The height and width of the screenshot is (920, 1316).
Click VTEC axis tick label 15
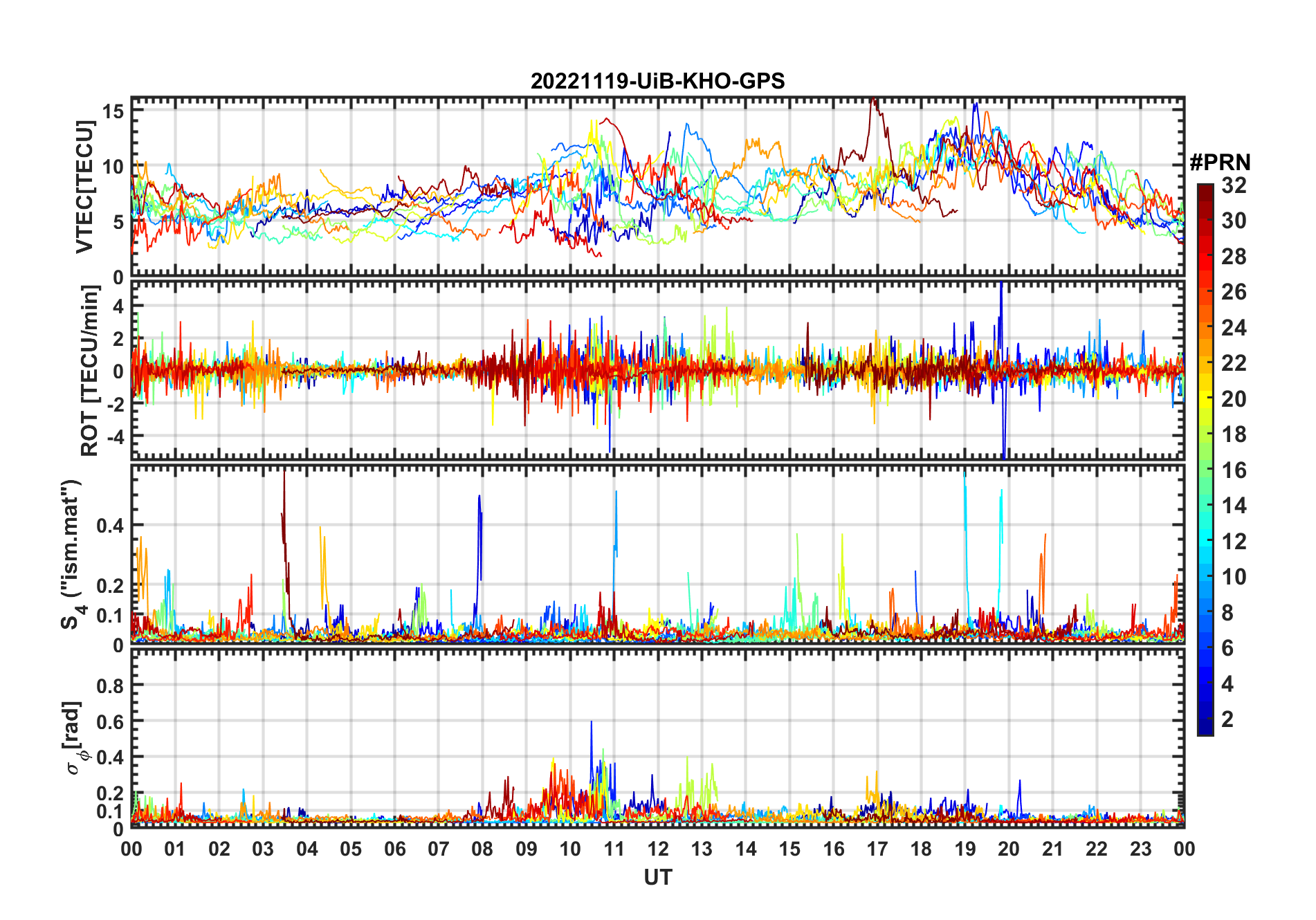click(113, 111)
